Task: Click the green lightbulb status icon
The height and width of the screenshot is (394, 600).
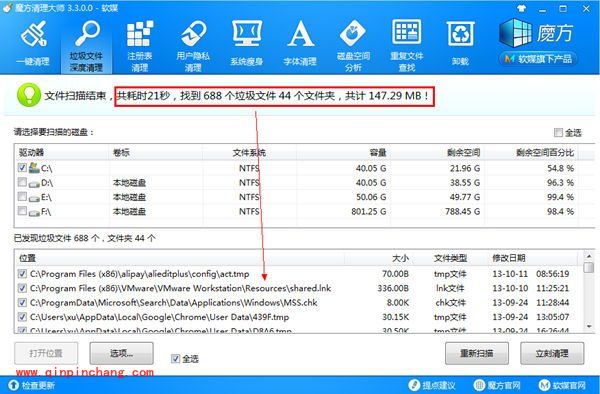Action: click(28, 95)
